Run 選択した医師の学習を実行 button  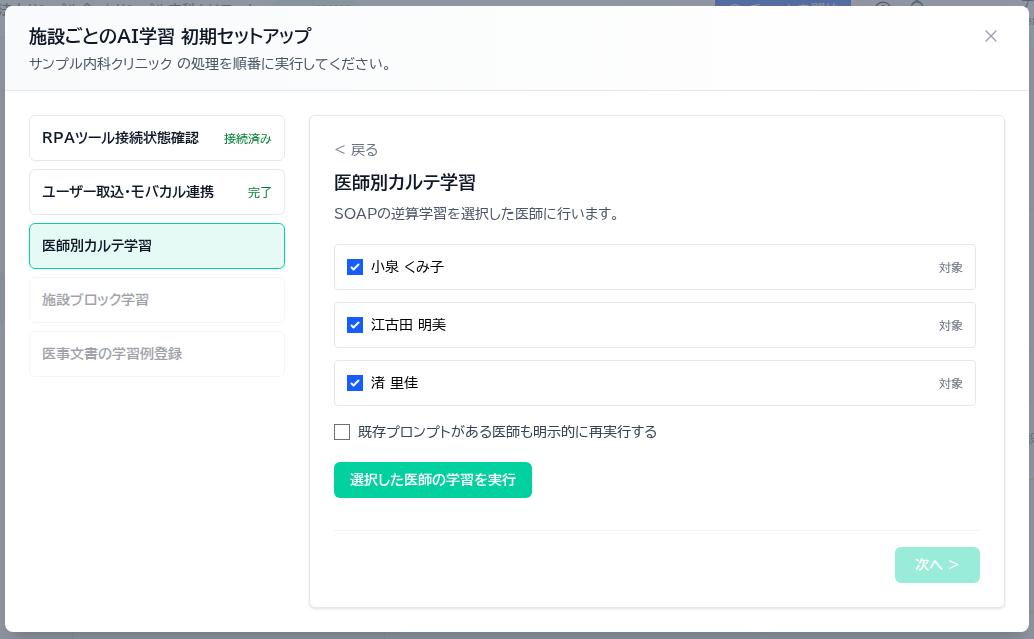433,480
